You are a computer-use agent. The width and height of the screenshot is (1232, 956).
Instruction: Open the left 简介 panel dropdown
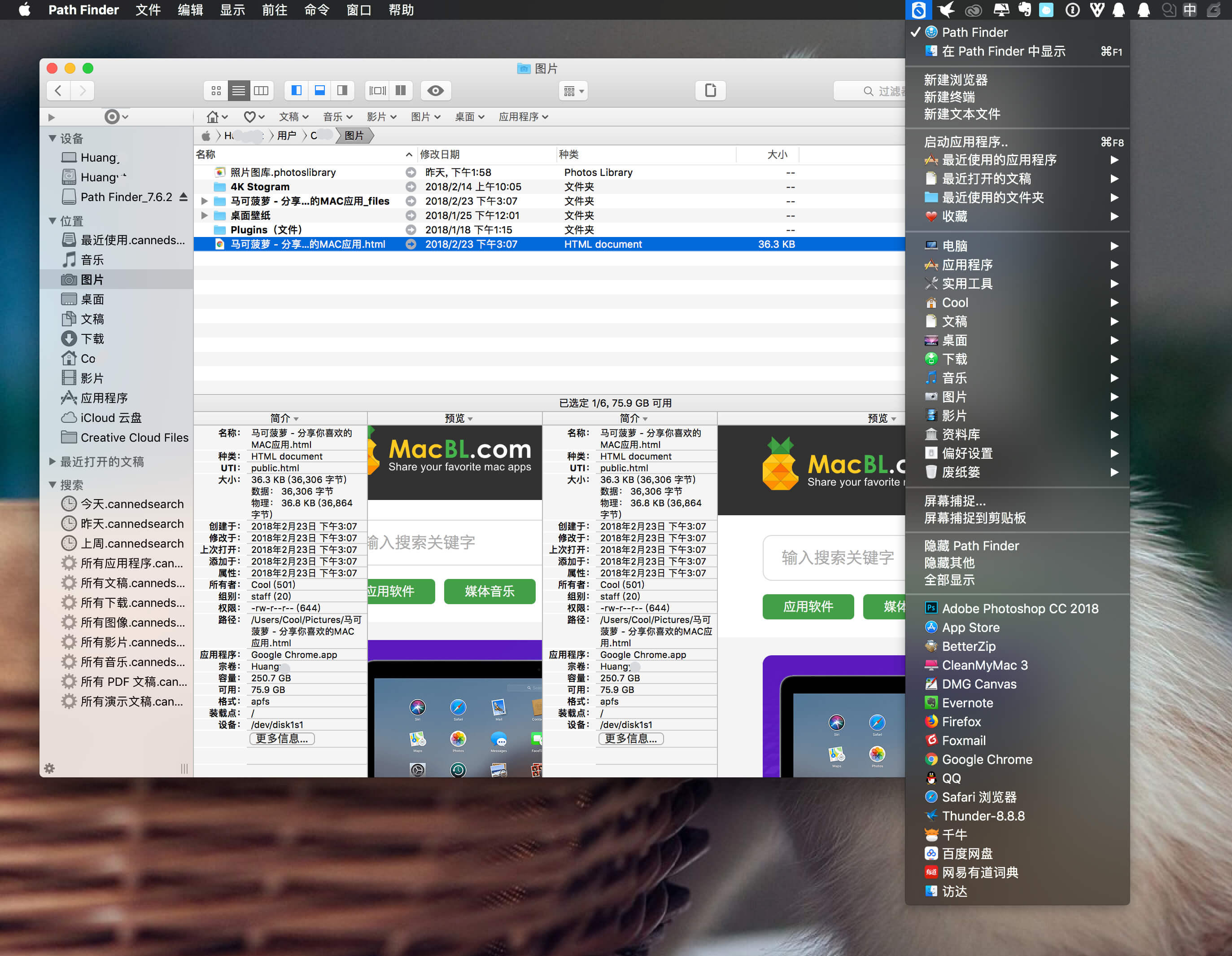(x=284, y=418)
